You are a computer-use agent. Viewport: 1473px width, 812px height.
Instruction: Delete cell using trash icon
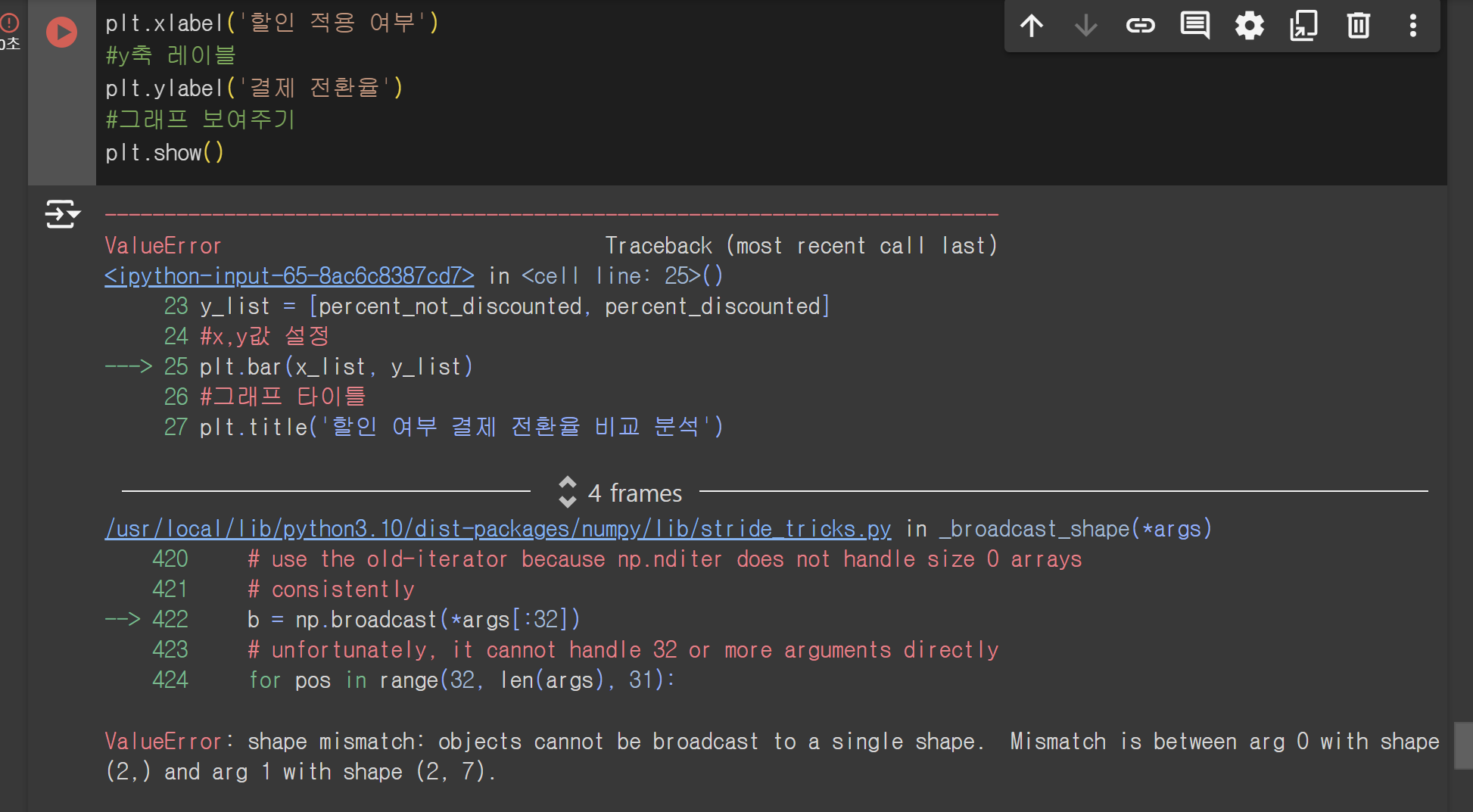[x=1359, y=26]
